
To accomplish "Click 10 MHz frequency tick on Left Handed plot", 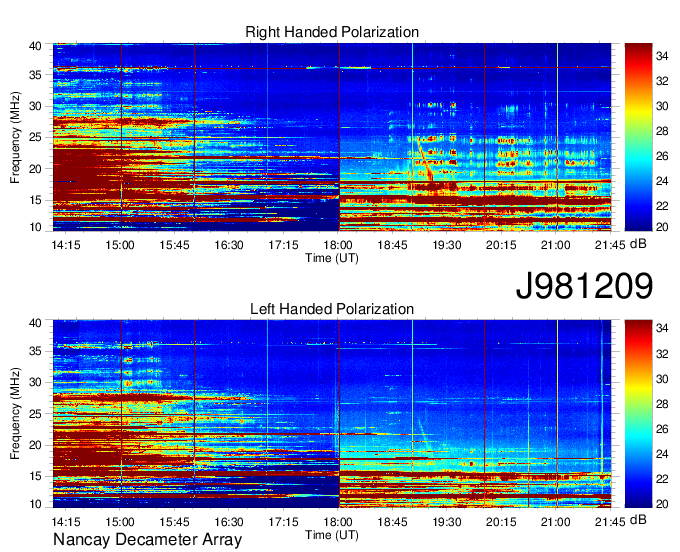I will point(35,504).
